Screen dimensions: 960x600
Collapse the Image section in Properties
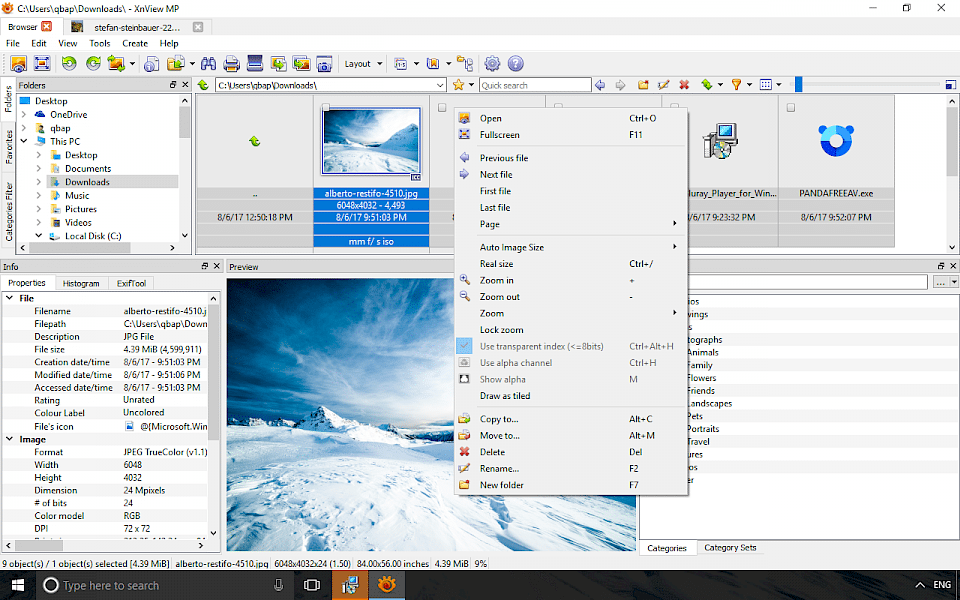point(9,439)
